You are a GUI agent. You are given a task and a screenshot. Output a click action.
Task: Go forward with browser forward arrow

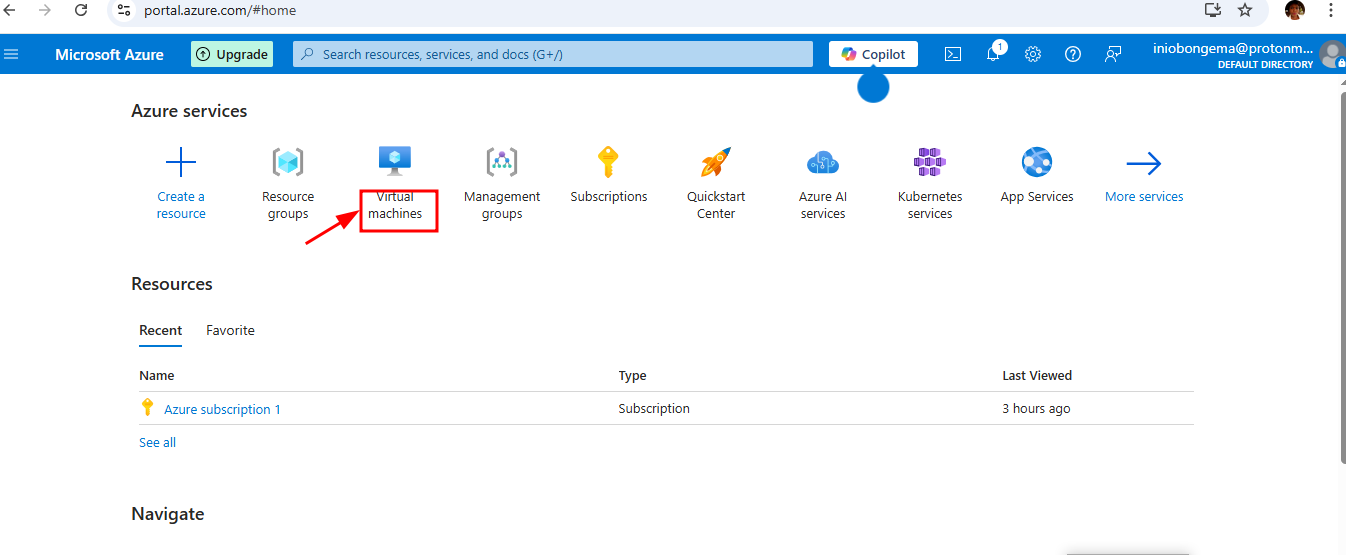tap(45, 10)
